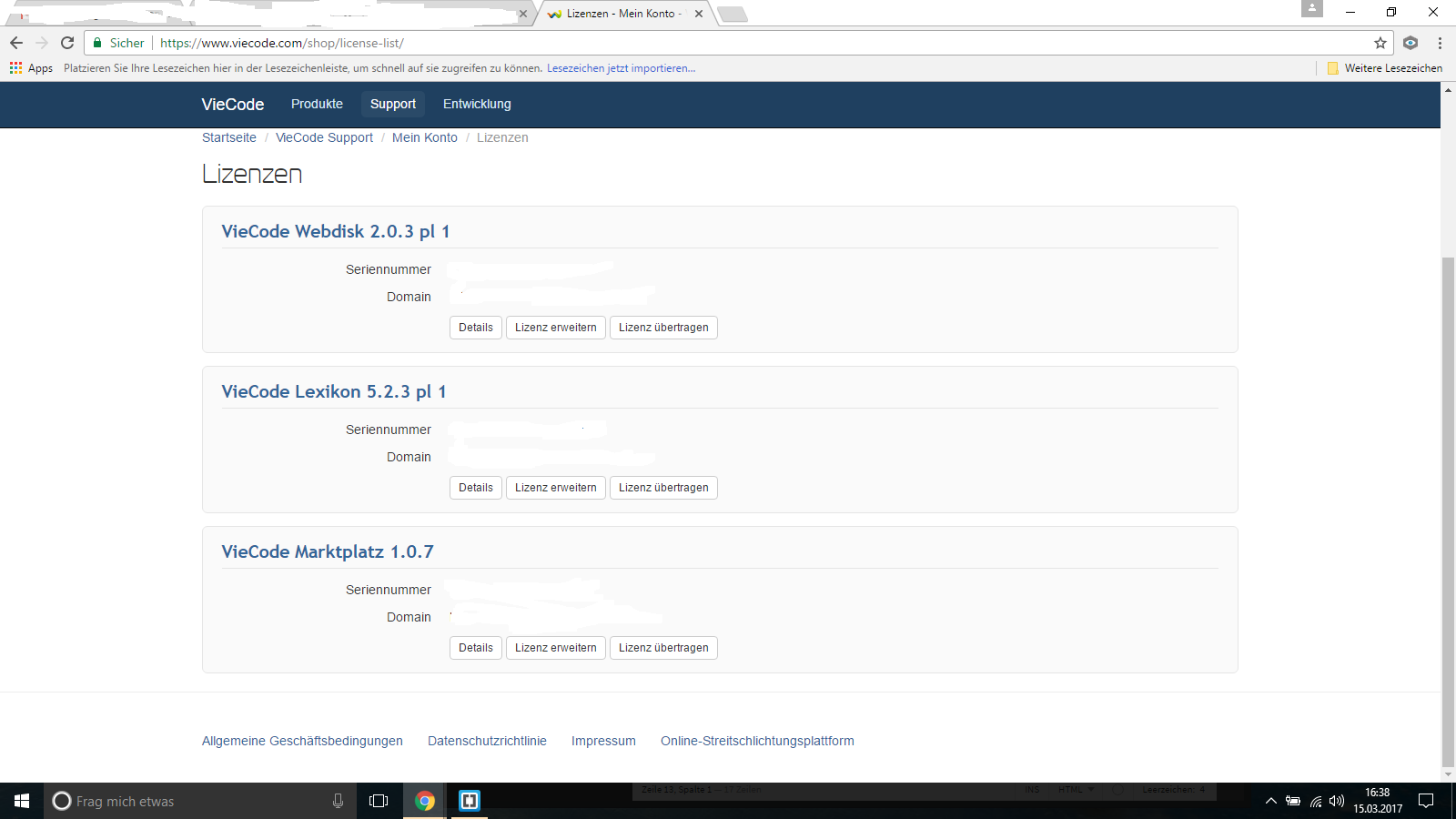
Task: Click the URL address bar
Action: coord(728,43)
